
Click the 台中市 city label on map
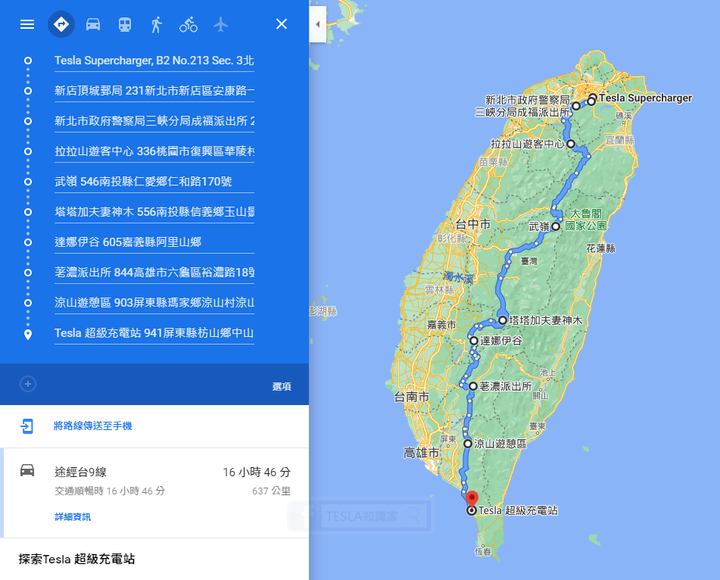point(473,225)
